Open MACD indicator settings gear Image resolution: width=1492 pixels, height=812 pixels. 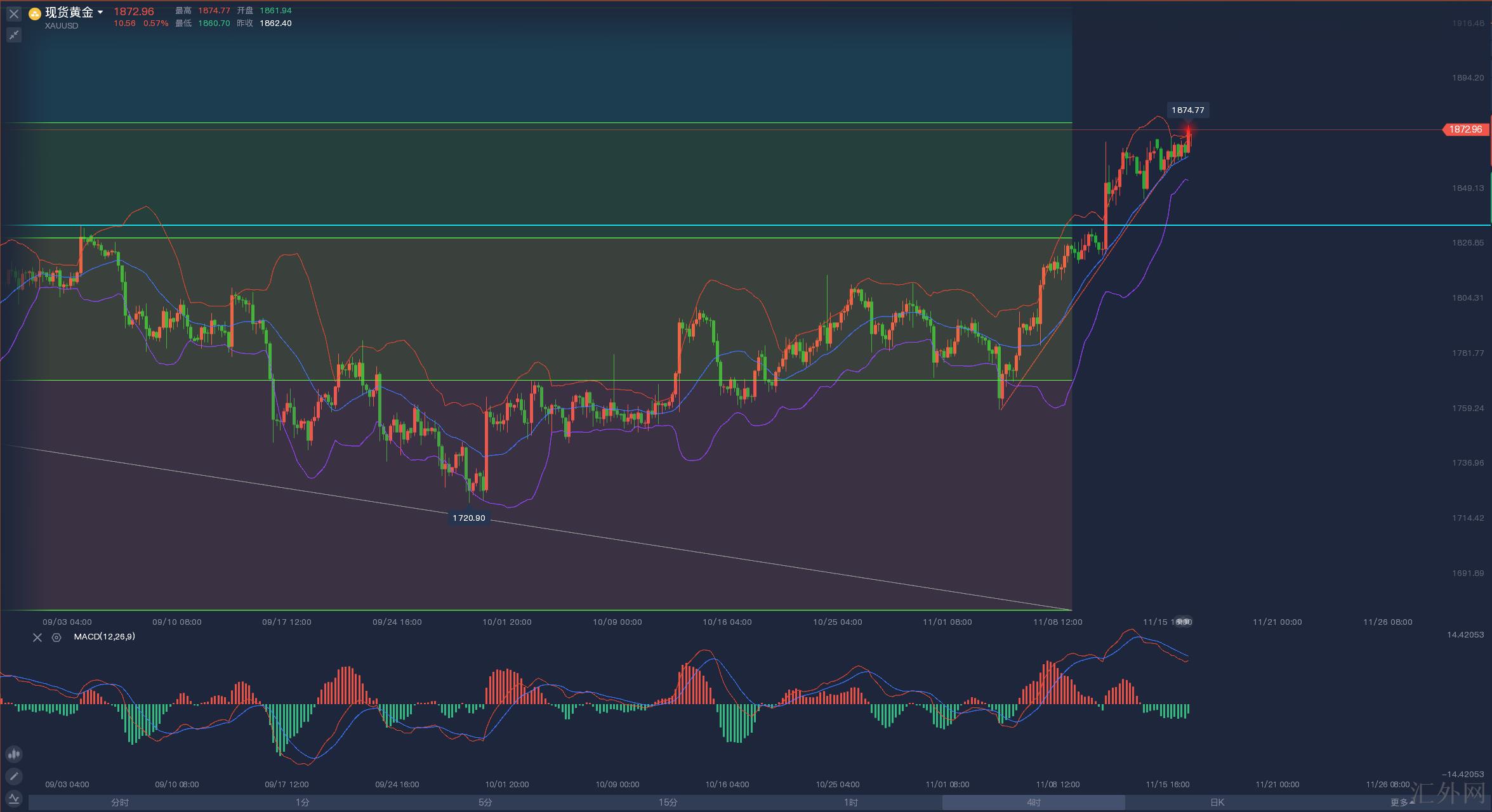click(x=56, y=638)
